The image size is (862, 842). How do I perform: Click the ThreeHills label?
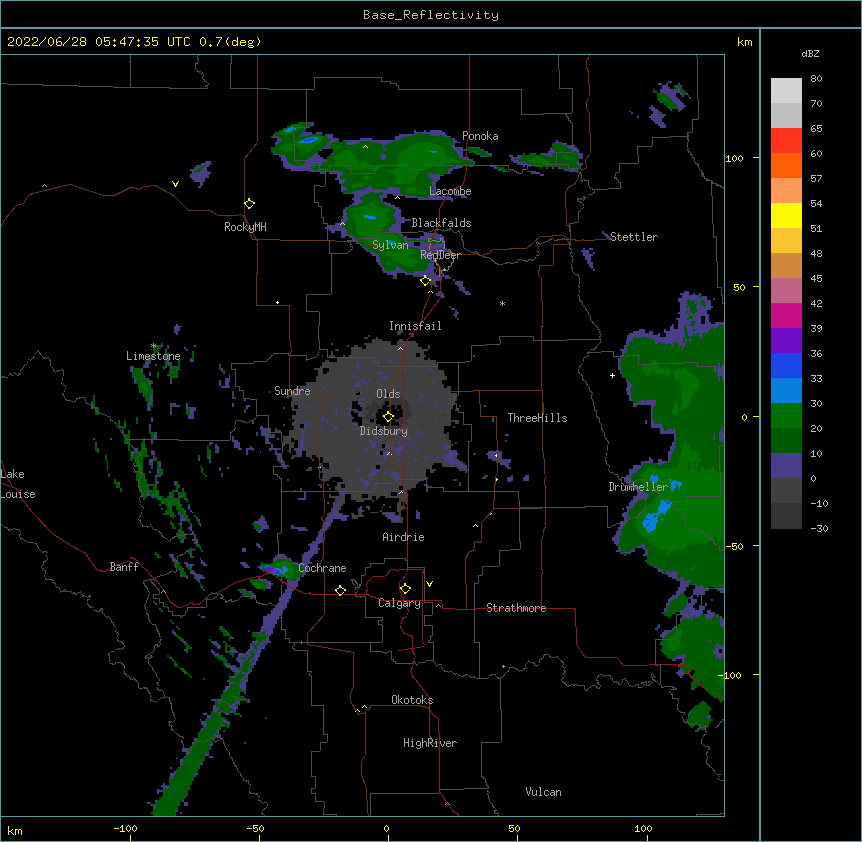(537, 418)
